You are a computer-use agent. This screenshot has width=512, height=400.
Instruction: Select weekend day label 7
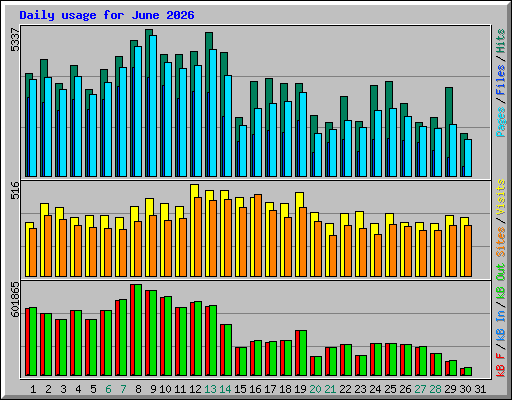pos(123,389)
